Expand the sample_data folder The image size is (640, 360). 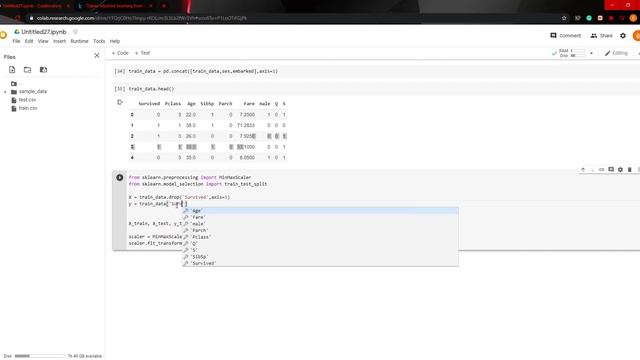coord(5,92)
